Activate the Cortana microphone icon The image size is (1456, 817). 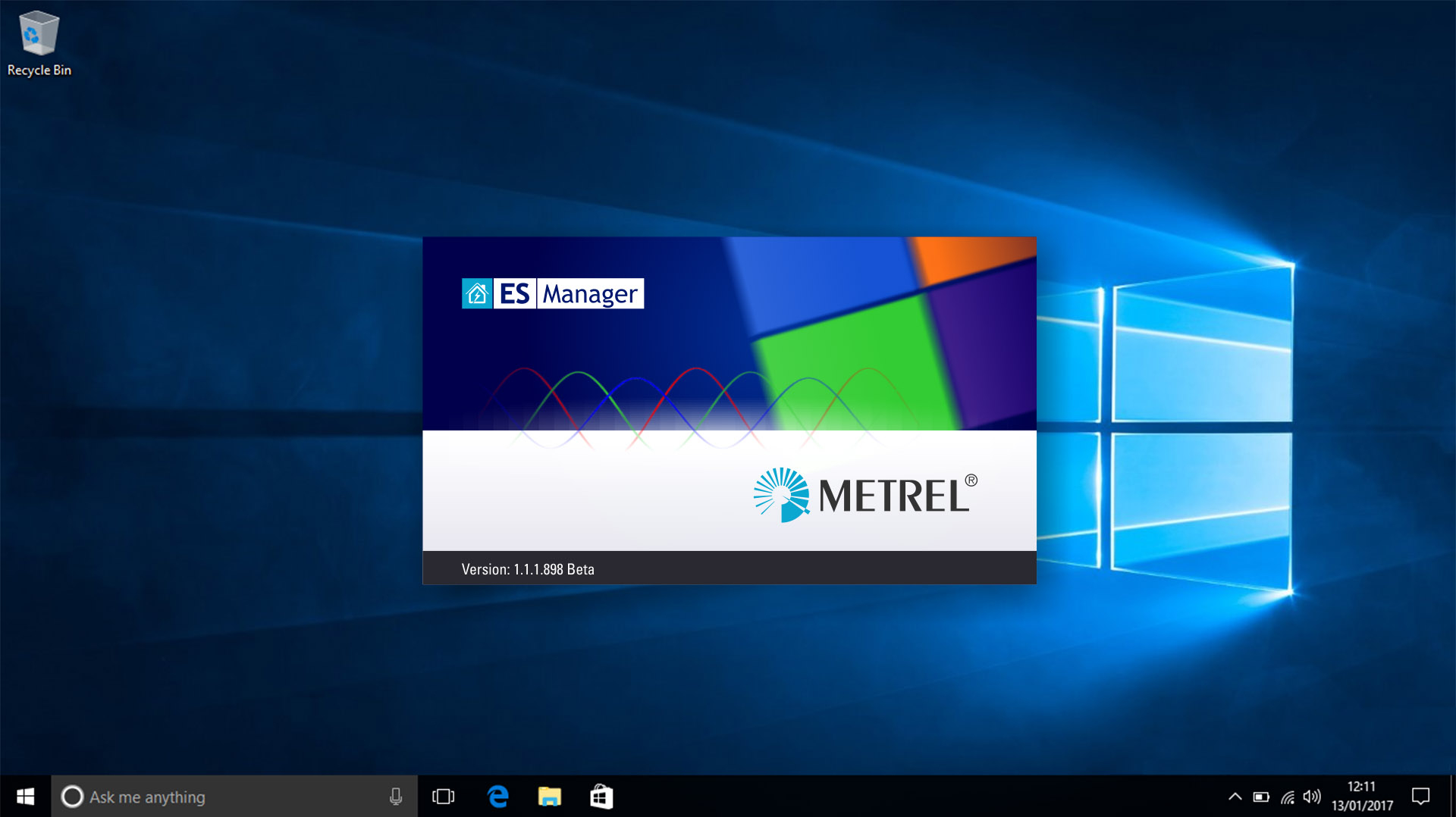[396, 797]
